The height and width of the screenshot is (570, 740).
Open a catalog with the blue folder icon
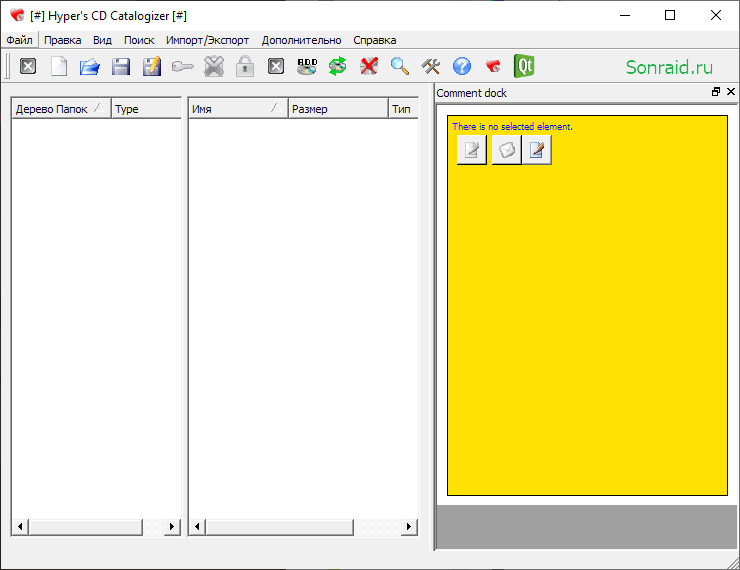click(x=90, y=67)
